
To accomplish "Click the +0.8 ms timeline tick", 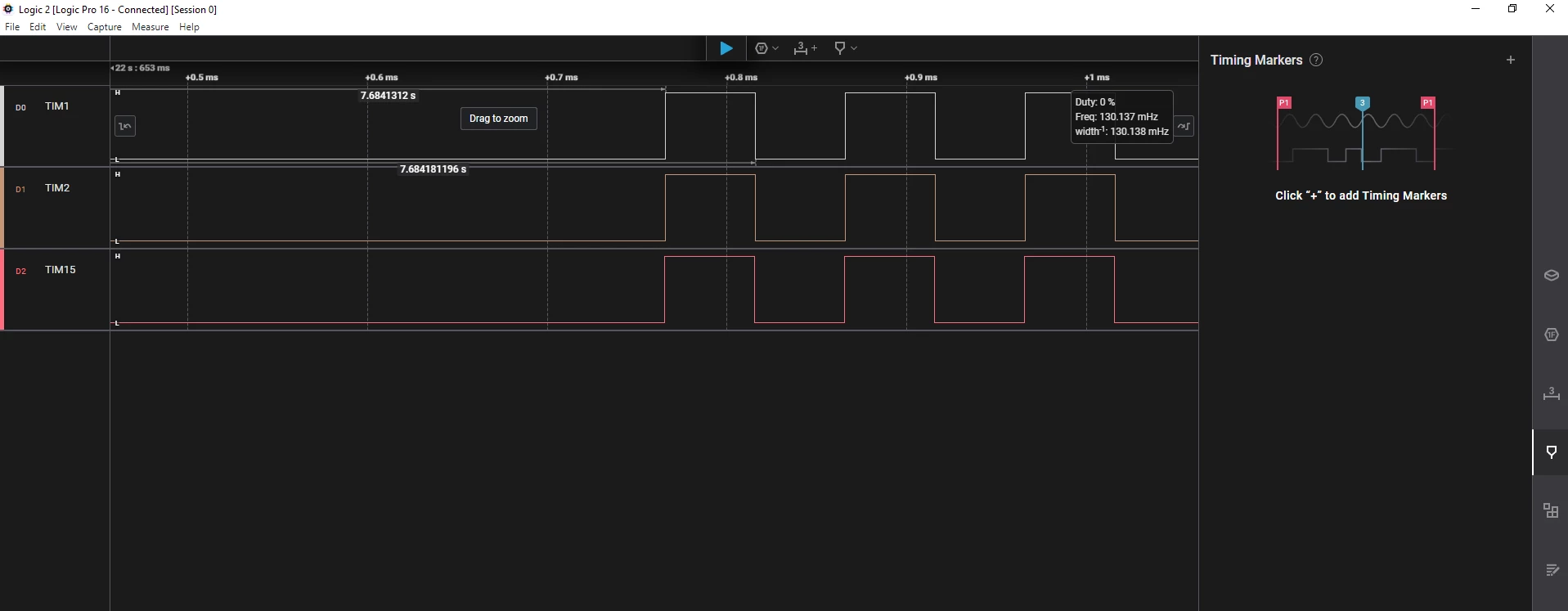I will (742, 78).
